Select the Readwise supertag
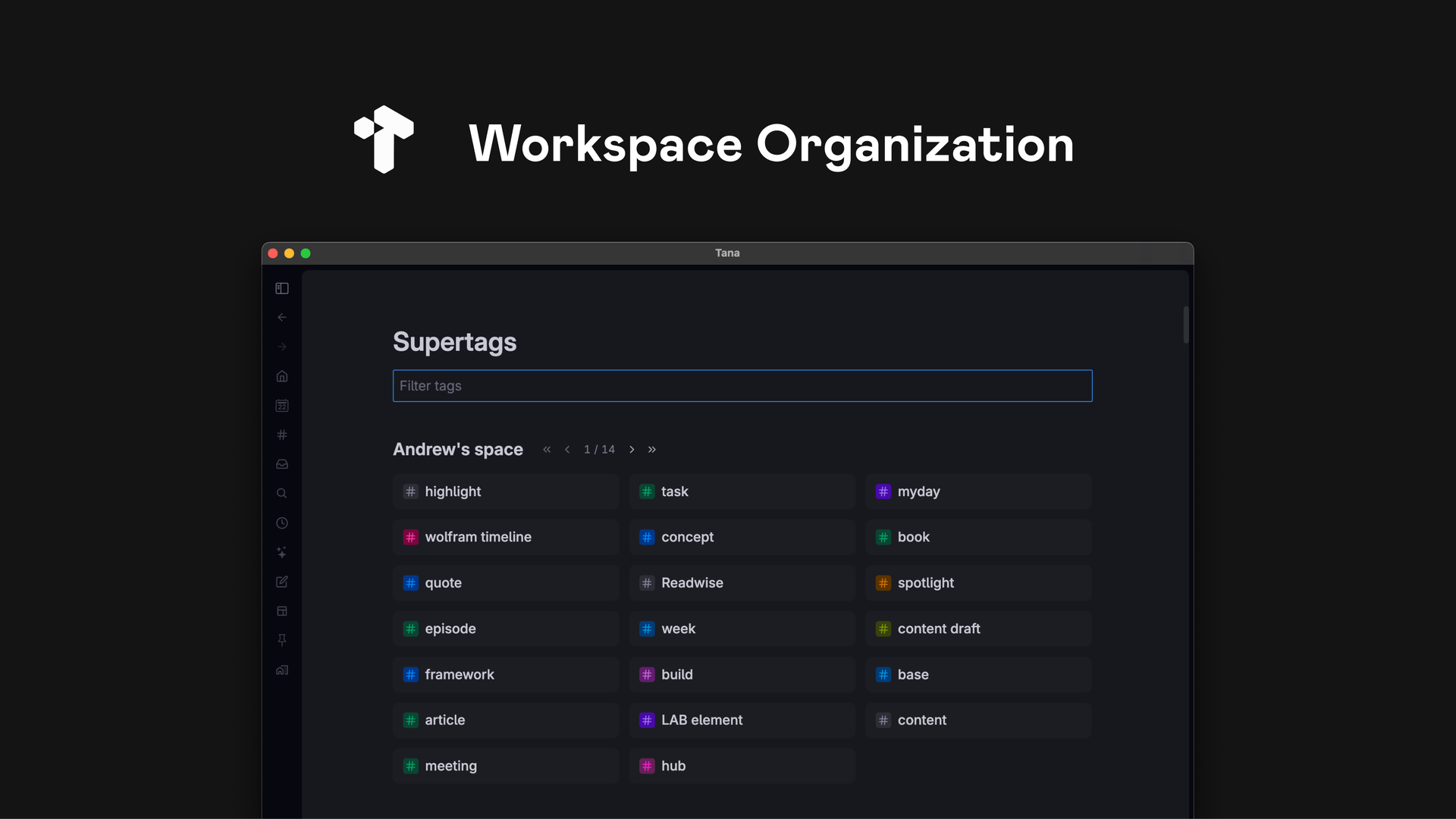This screenshot has height=819, width=1456. point(742,583)
